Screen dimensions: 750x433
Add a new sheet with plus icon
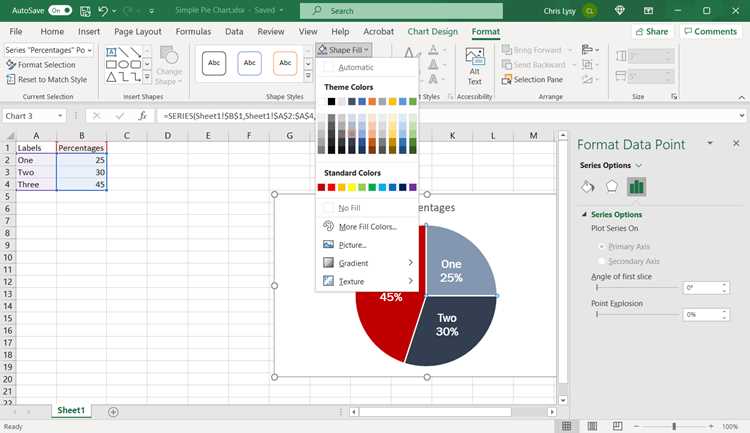click(x=113, y=411)
